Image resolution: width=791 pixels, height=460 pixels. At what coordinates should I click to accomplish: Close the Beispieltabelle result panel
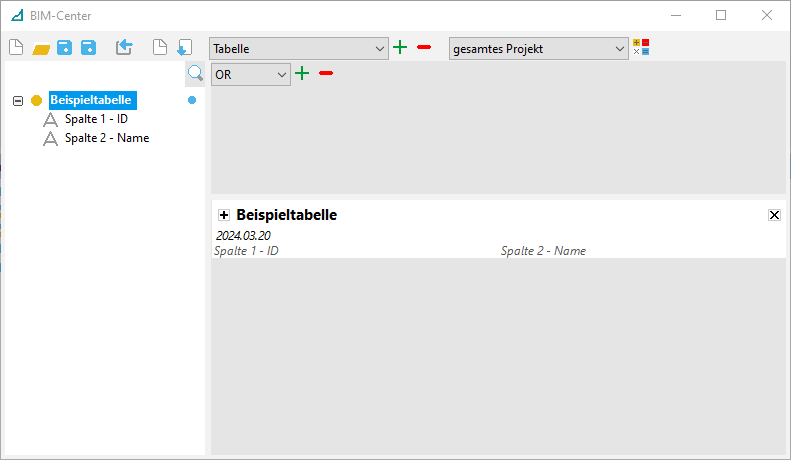(774, 215)
